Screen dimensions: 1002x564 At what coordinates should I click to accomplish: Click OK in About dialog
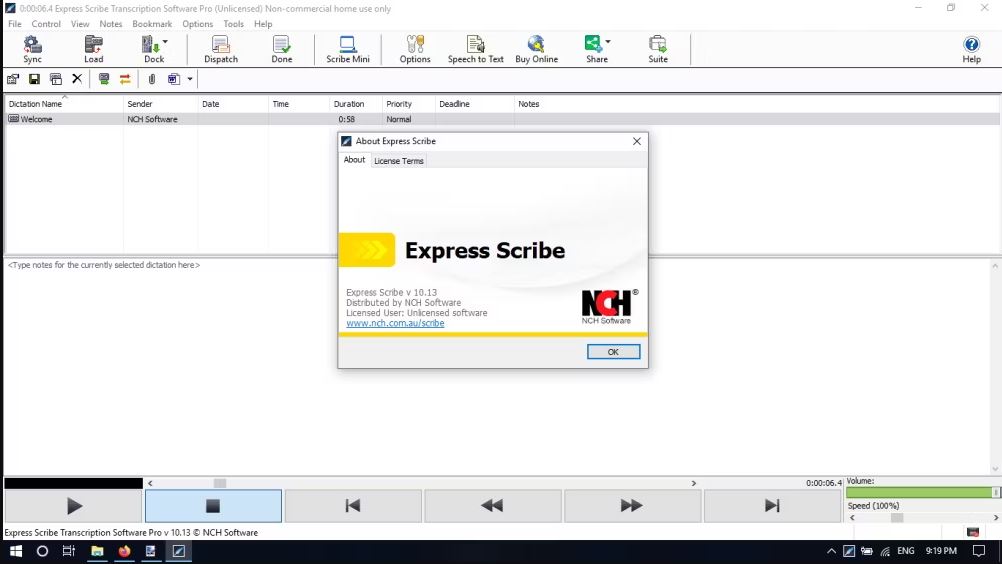[x=613, y=352]
